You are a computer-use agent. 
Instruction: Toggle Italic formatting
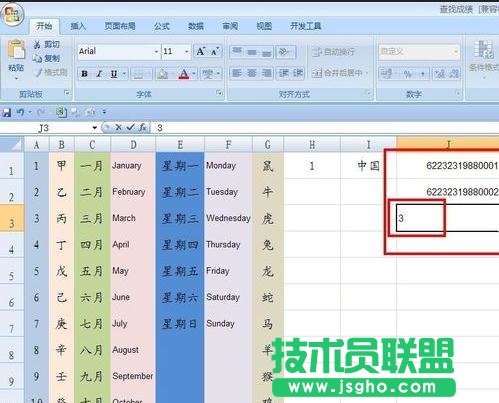(99, 74)
